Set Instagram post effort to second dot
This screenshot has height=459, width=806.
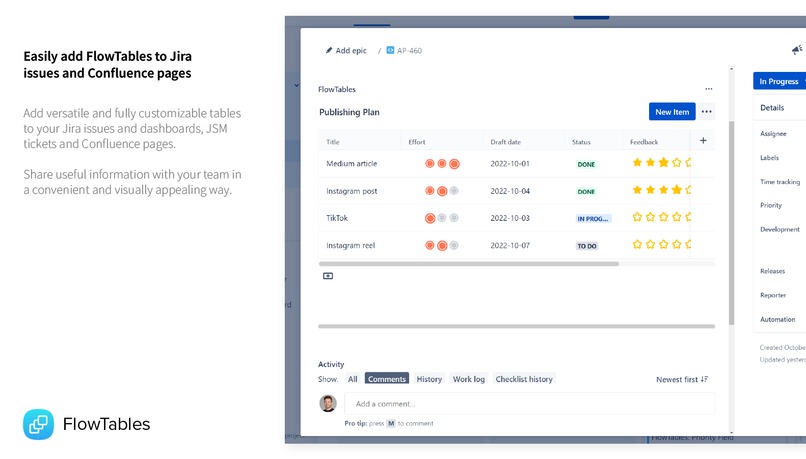(442, 191)
